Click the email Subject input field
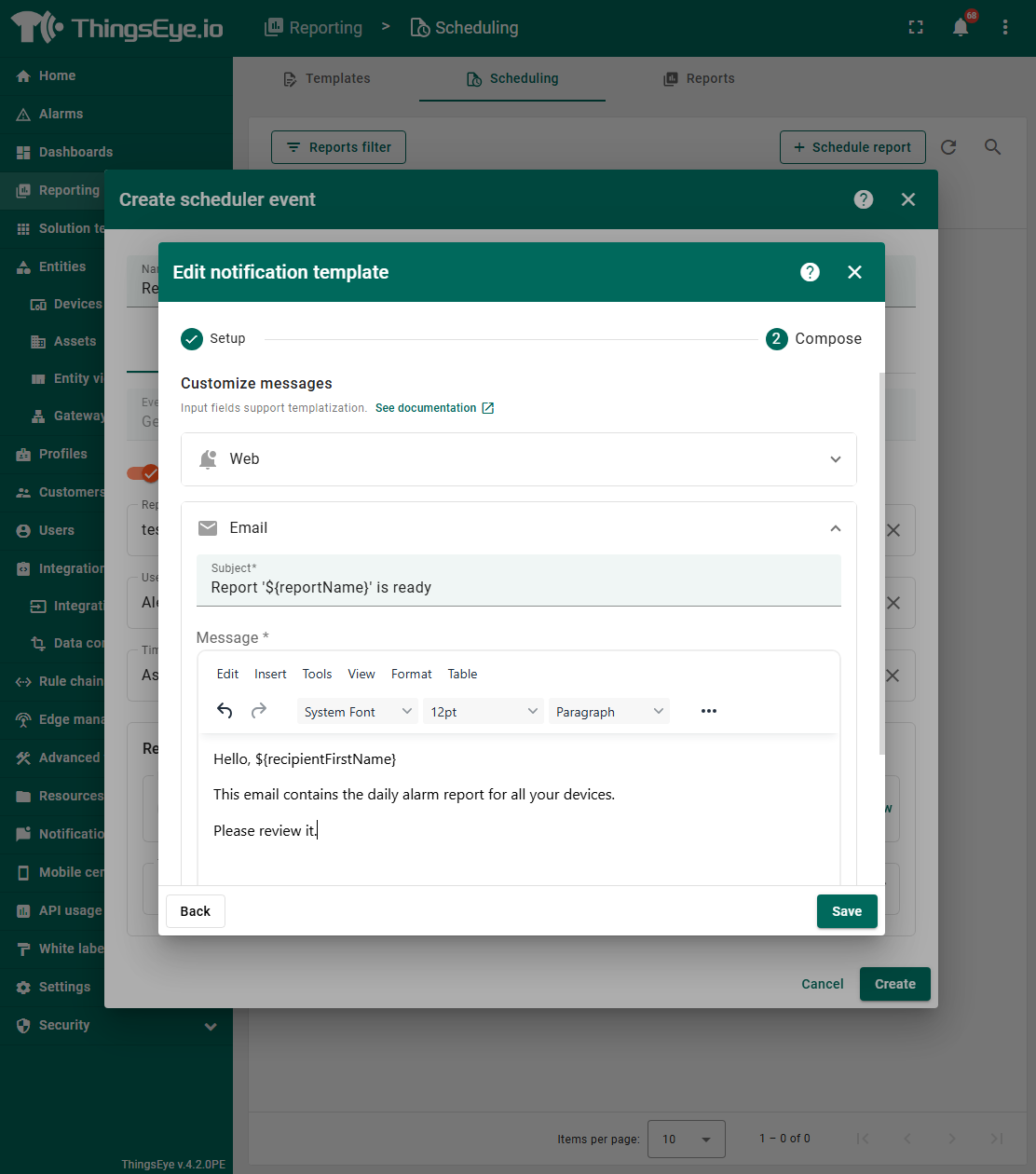Image resolution: width=1036 pixels, height=1174 pixels. [518, 588]
